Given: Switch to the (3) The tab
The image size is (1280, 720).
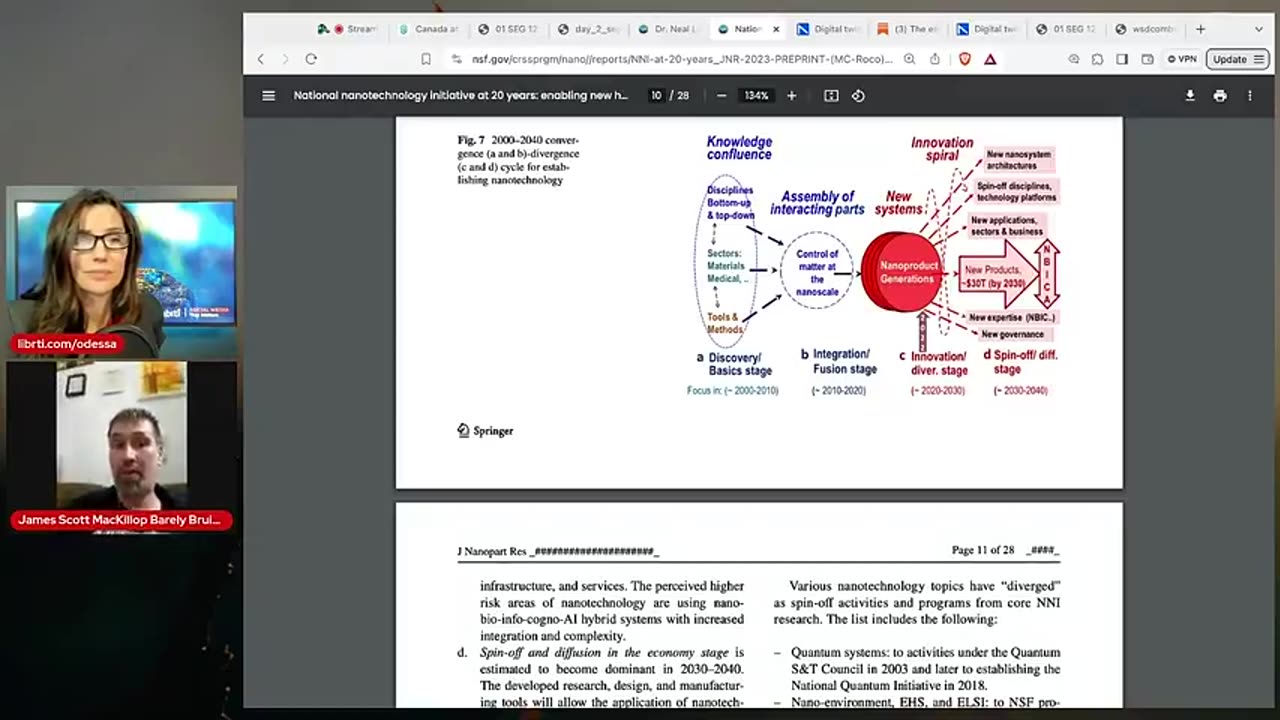Looking at the screenshot, I should point(907,29).
